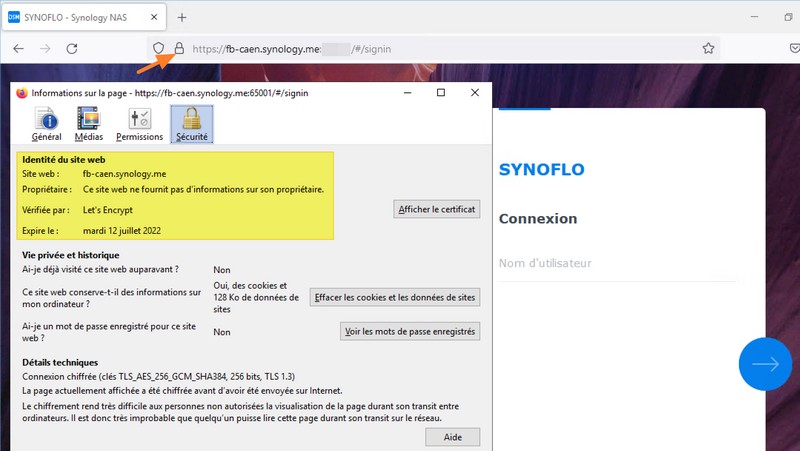Click the blue arrow sign-in button

click(765, 364)
